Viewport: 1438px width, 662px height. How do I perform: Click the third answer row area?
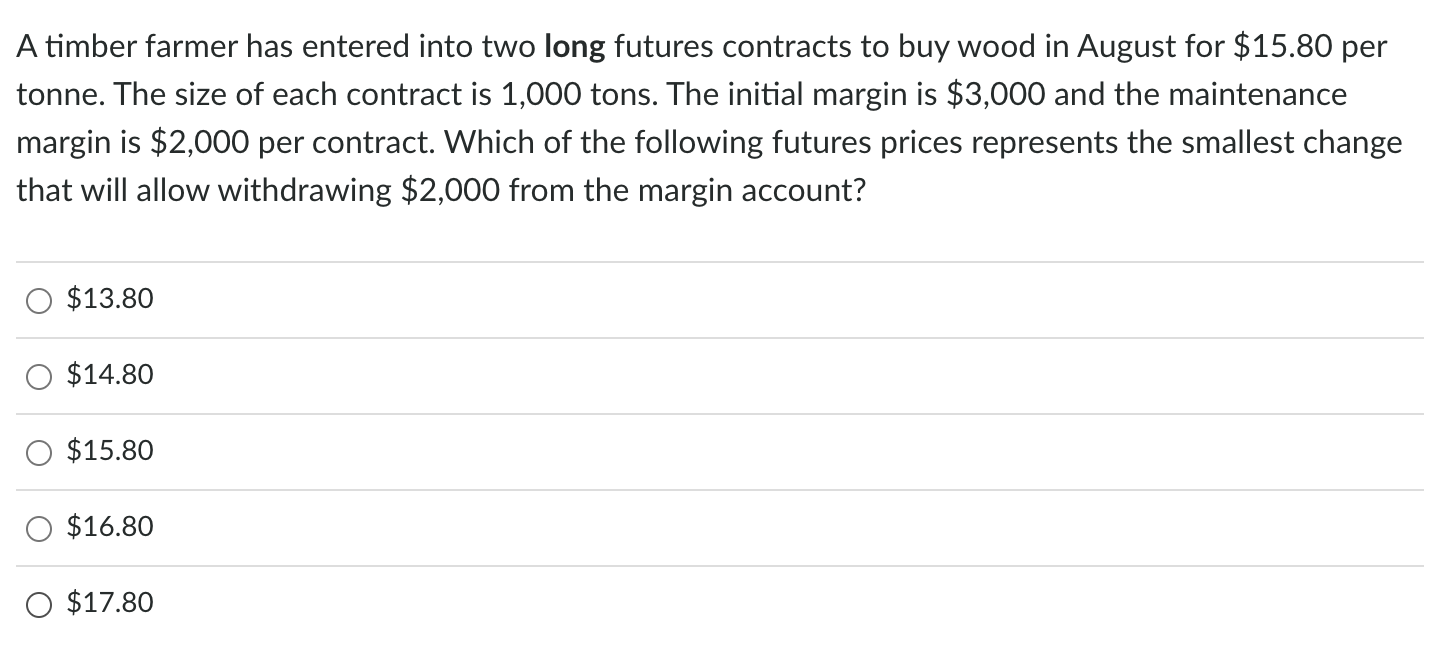point(700,451)
